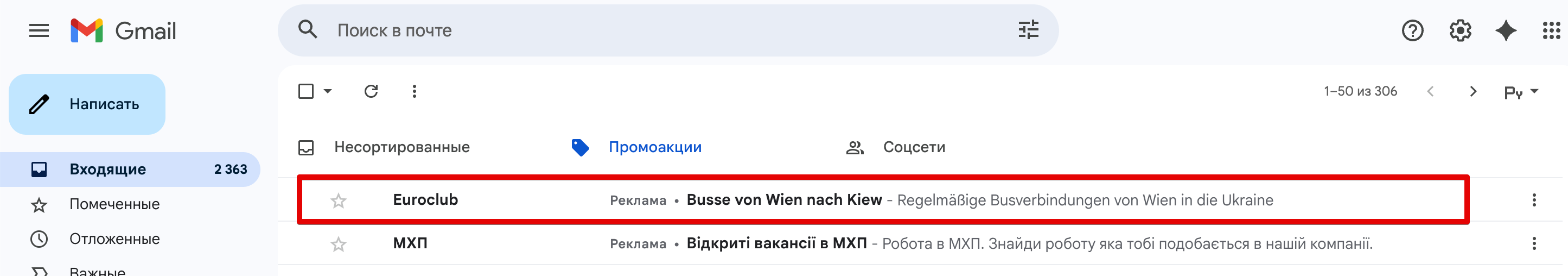Switch to the Несортированные tab
1568x276 pixels.
coord(384,147)
